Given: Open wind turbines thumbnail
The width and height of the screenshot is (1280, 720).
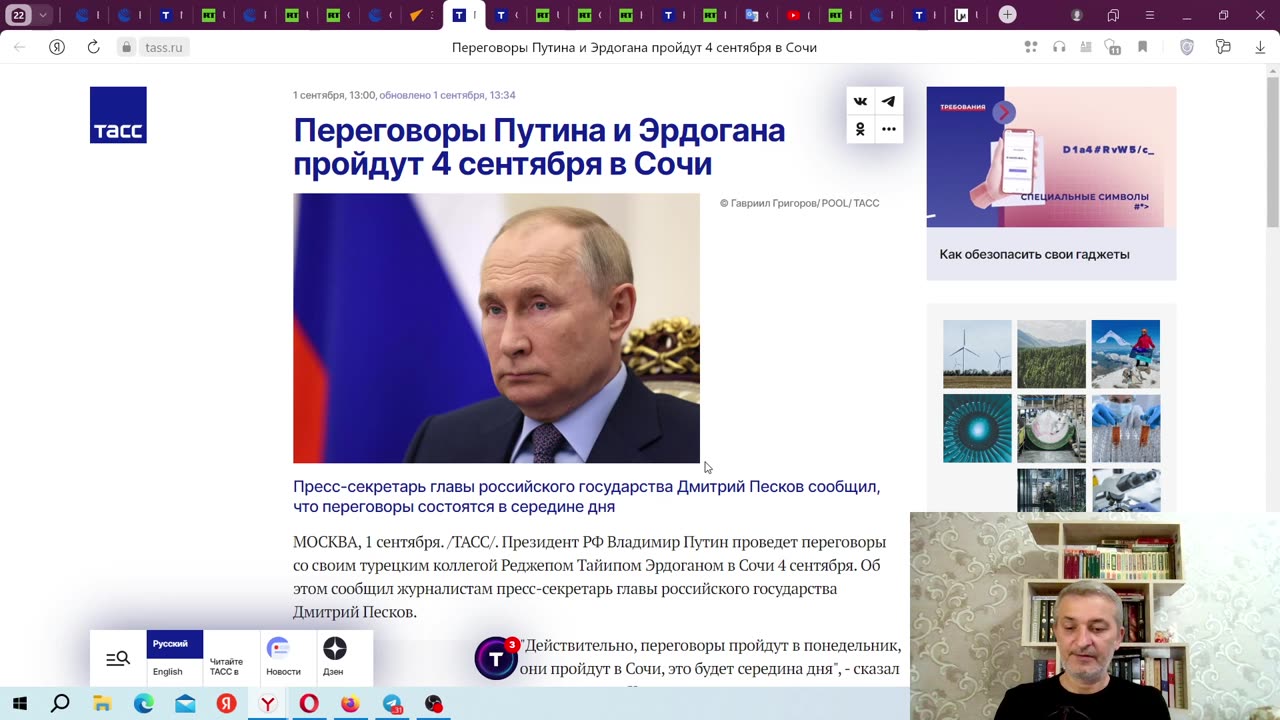Looking at the screenshot, I should click(x=977, y=354).
